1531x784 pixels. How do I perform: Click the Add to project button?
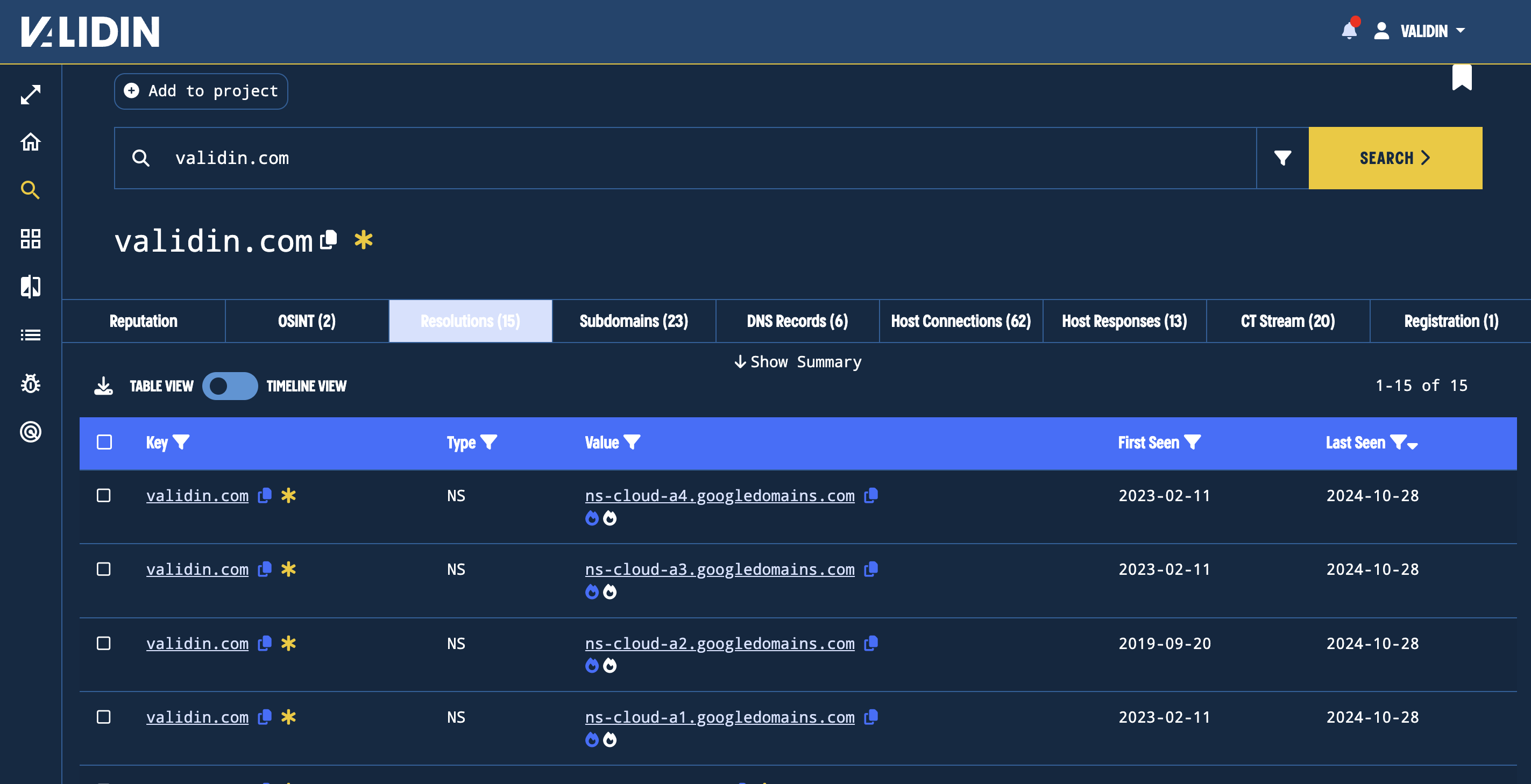pos(201,91)
